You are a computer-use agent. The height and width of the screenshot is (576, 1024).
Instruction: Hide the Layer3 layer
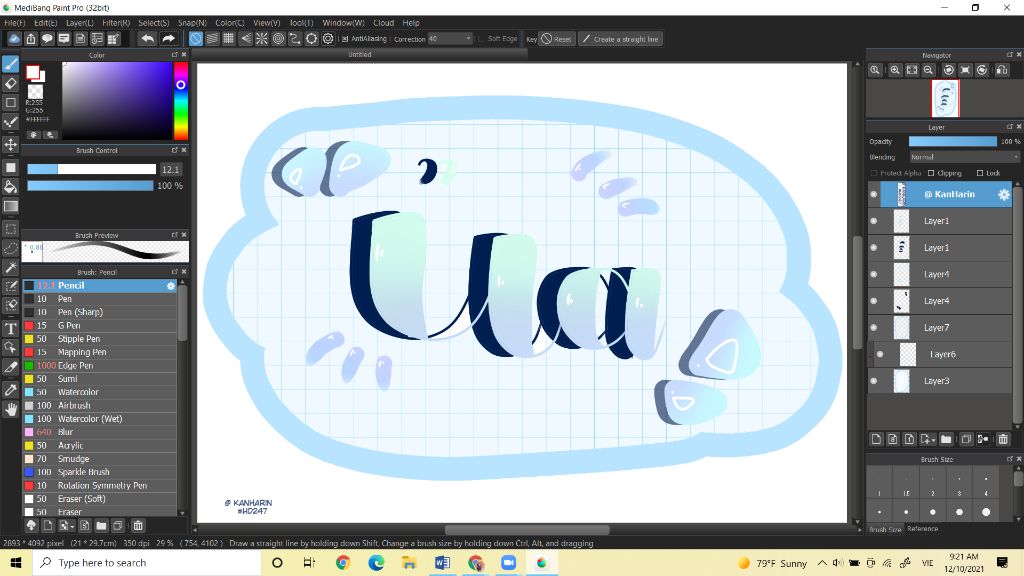[874, 381]
